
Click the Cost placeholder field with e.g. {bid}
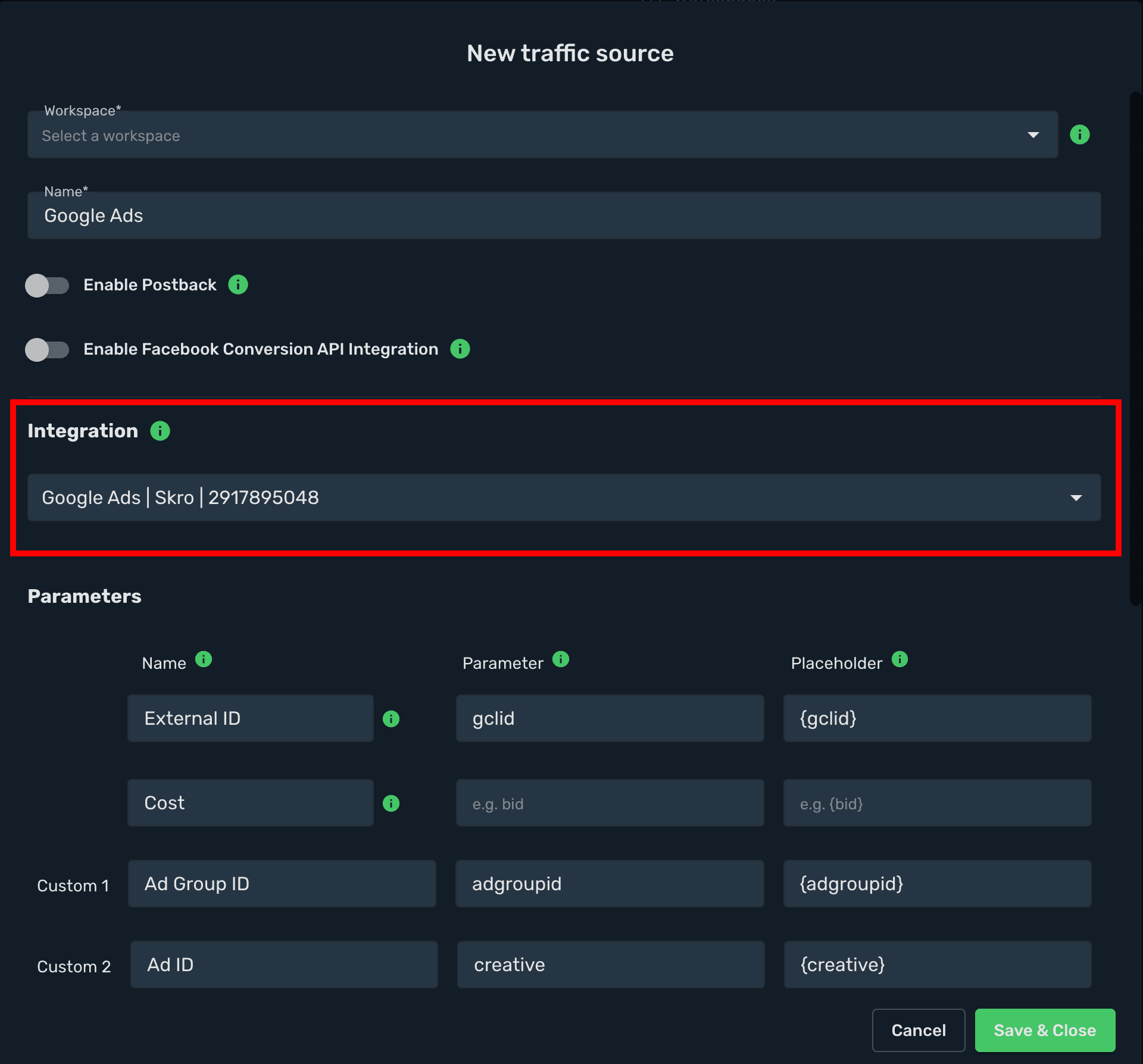937,803
